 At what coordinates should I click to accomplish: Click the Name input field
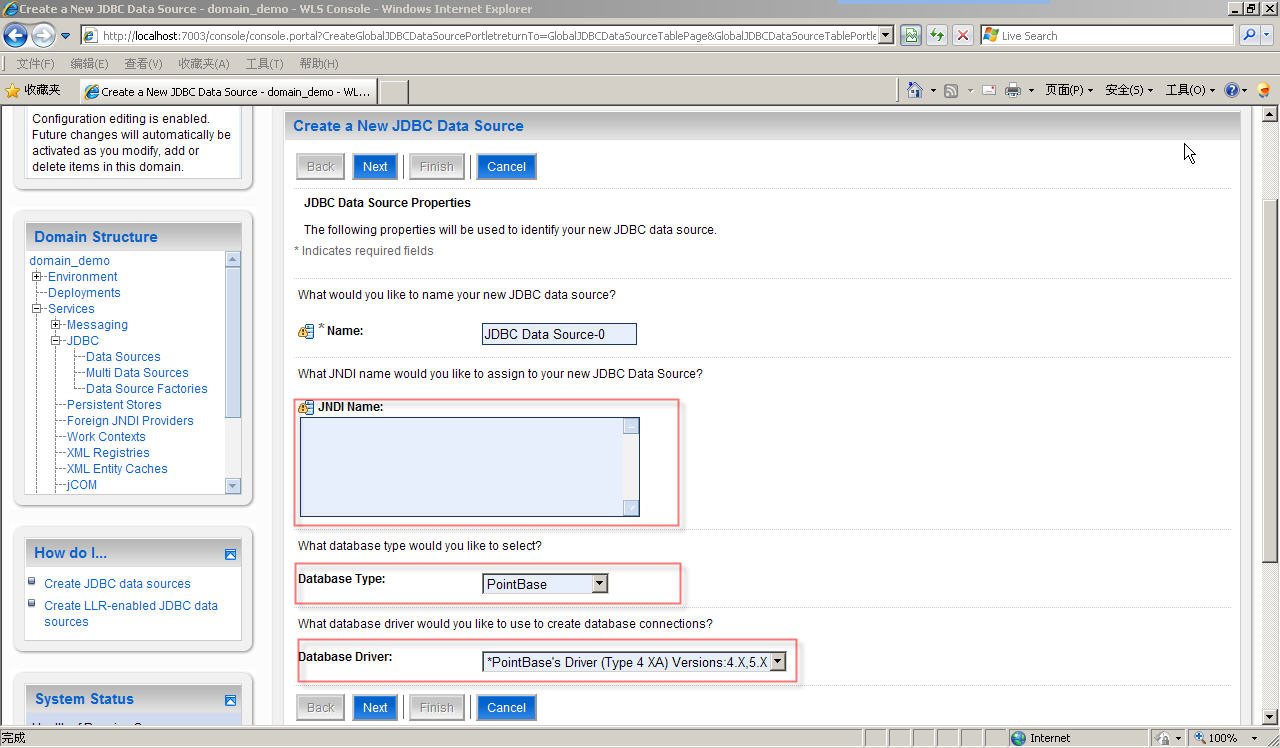click(559, 334)
